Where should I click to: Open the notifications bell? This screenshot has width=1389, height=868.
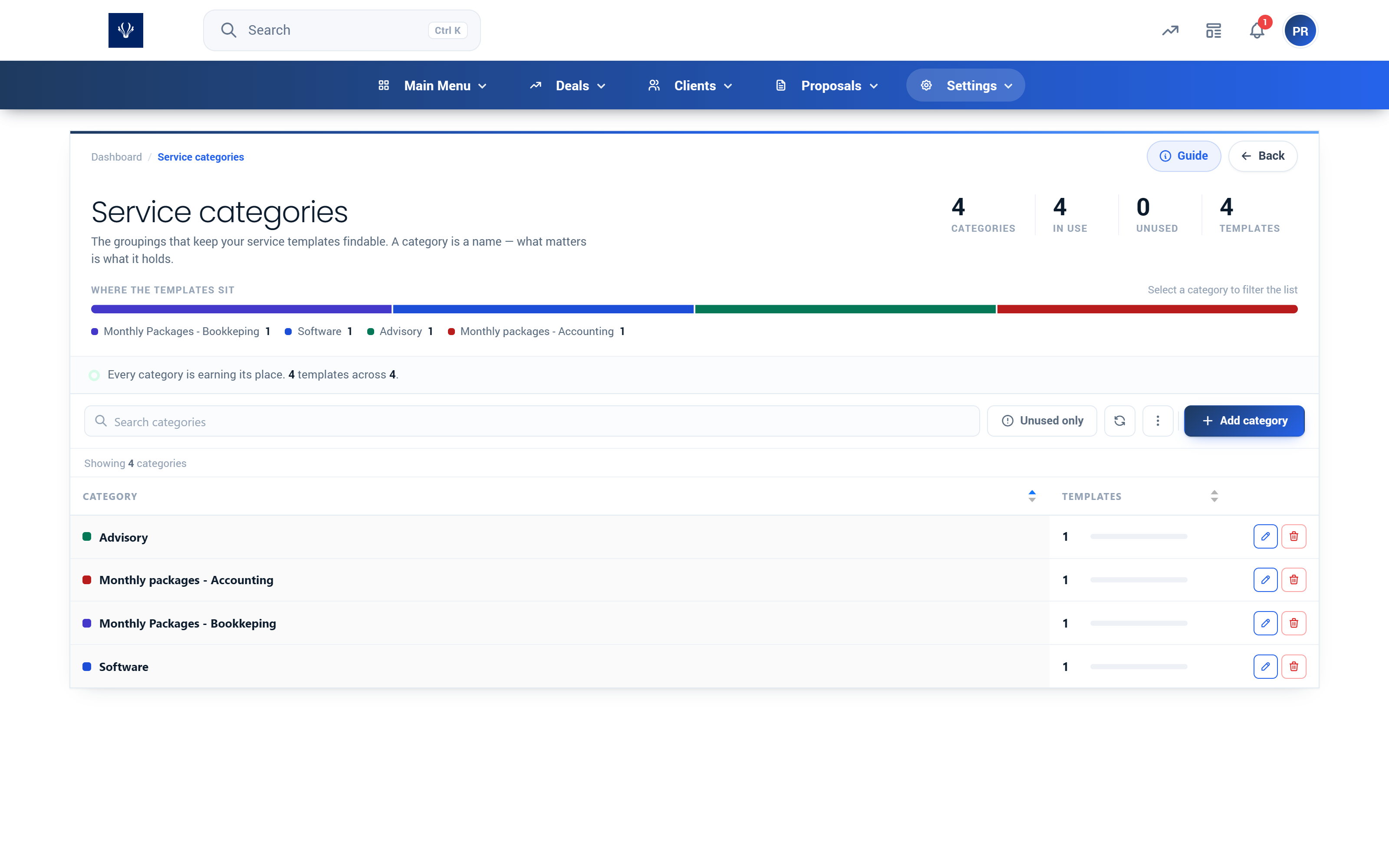(x=1257, y=30)
